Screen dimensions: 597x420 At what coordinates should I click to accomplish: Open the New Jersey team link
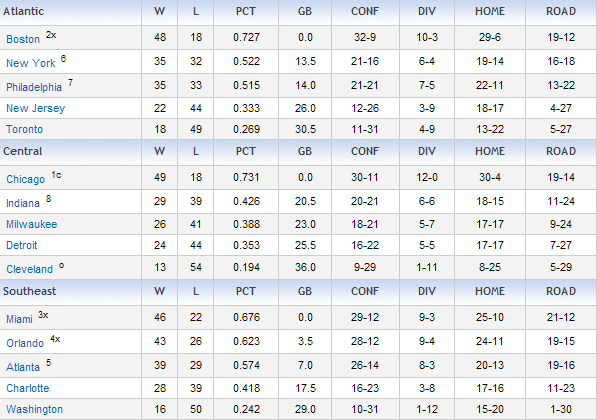pos(35,109)
